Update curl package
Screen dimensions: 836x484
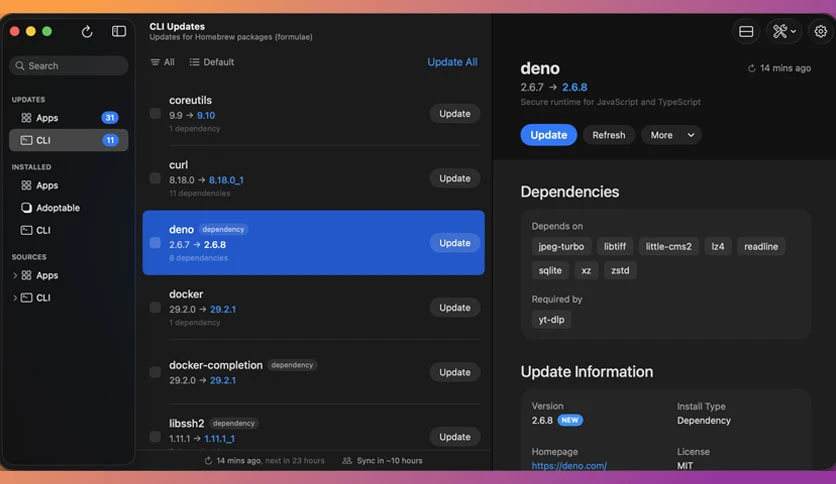(455, 178)
